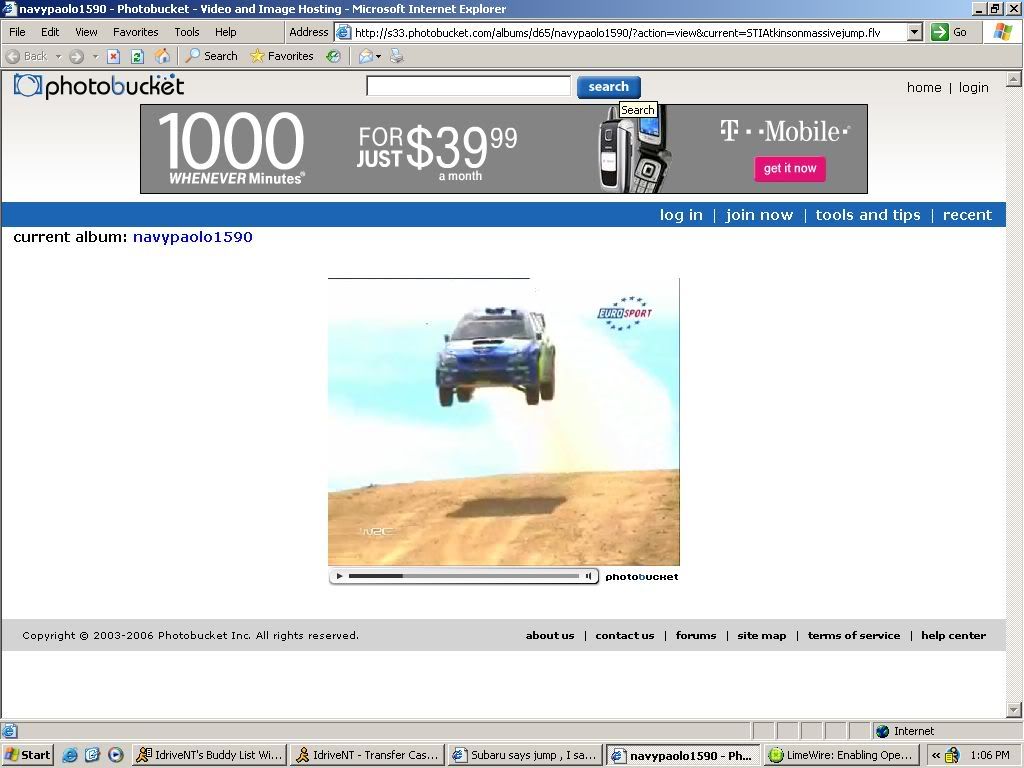Click 'get it now' on T-Mobile ad
Image resolution: width=1024 pixels, height=768 pixels.
(790, 168)
